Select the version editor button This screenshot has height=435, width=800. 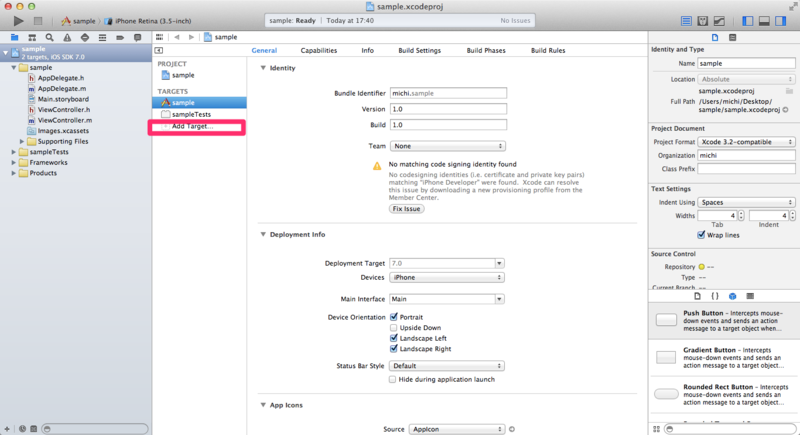tap(719, 21)
